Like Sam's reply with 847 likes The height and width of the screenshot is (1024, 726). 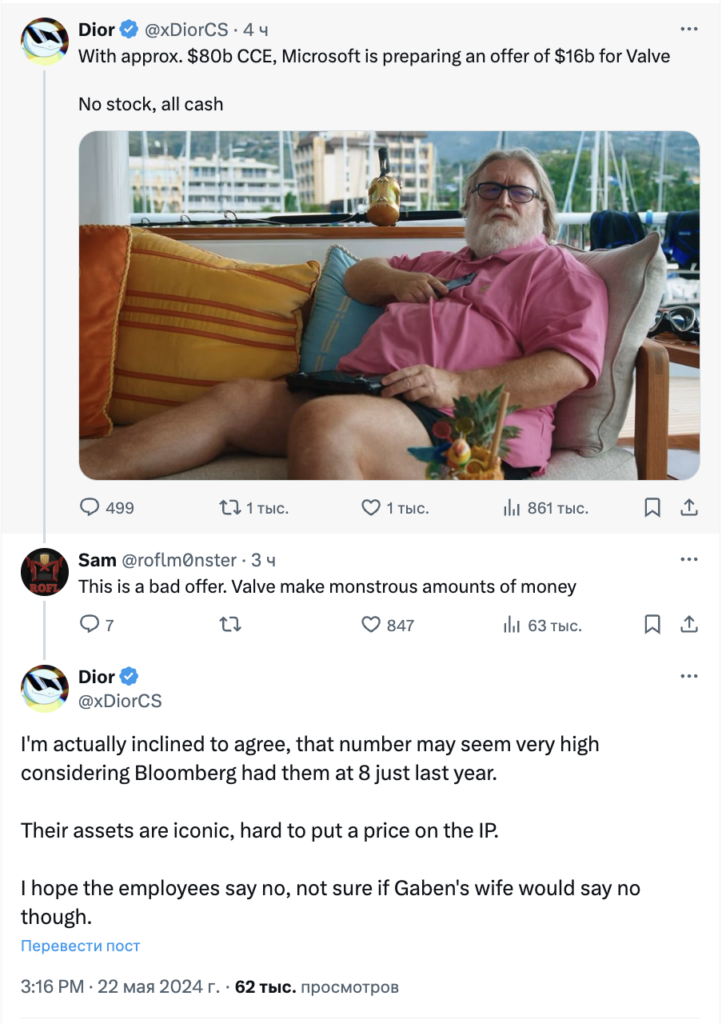(x=371, y=625)
